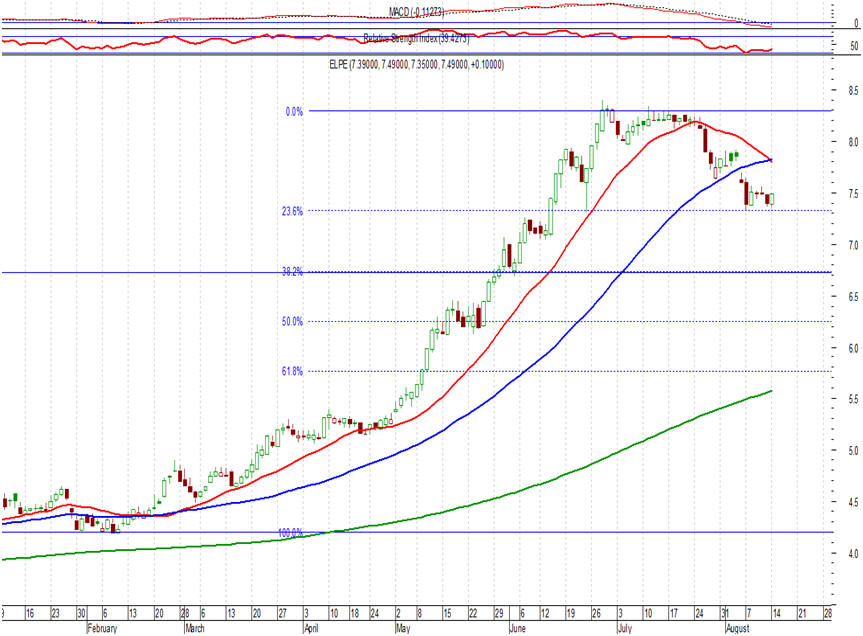Click the 4.5 price axis value
Image resolution: width=863 pixels, height=636 pixels.
coord(853,502)
